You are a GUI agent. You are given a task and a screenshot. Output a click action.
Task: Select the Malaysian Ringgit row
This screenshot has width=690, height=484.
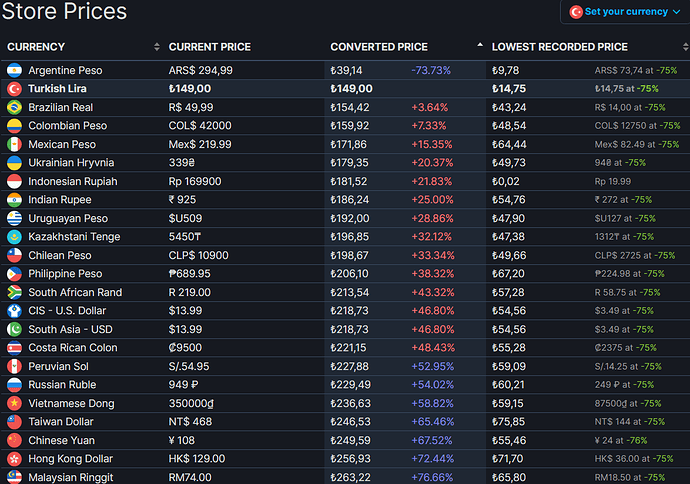[x=345, y=477]
